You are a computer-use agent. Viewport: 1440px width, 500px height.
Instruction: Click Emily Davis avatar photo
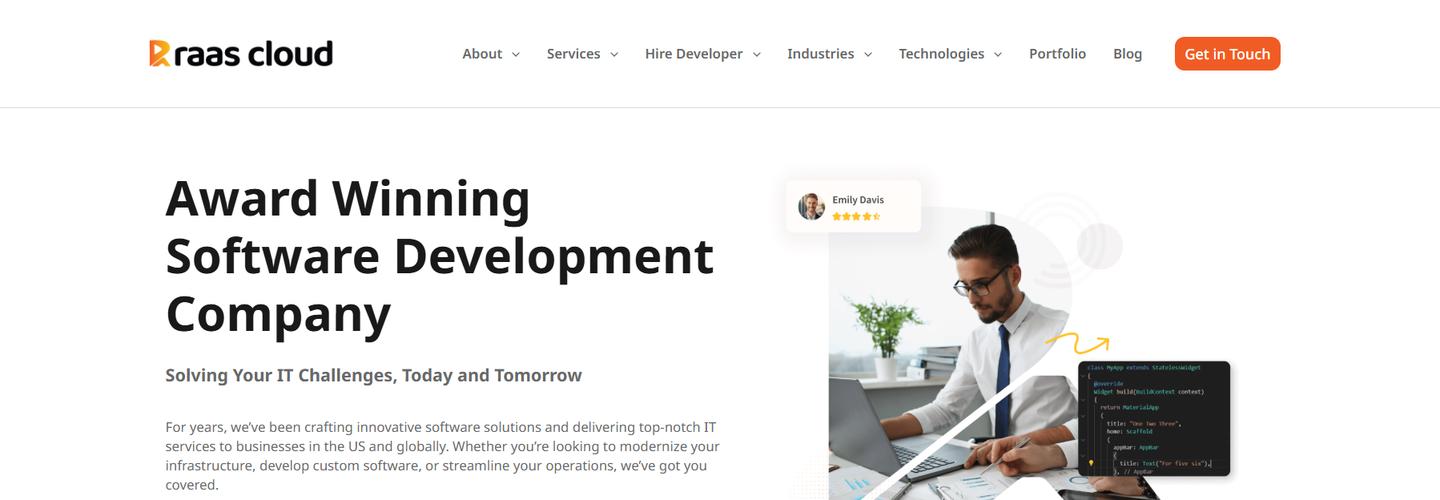[x=811, y=207]
